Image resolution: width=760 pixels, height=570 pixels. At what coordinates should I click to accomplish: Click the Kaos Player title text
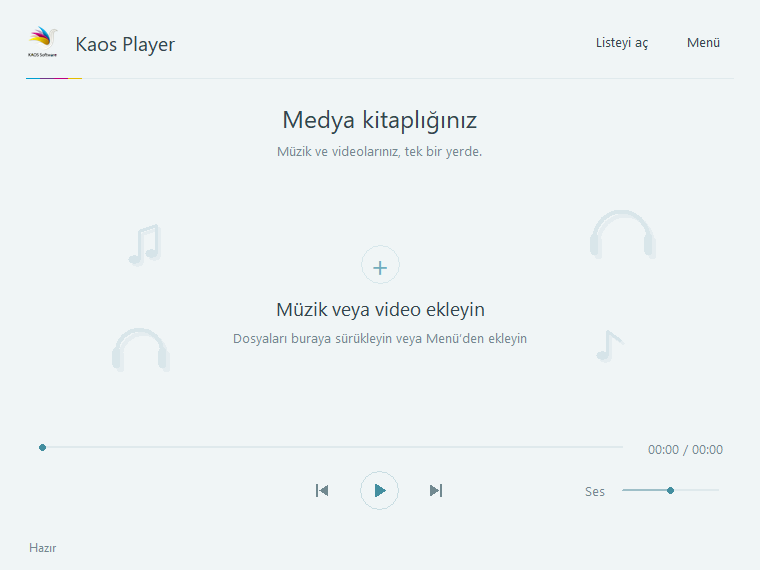(125, 44)
